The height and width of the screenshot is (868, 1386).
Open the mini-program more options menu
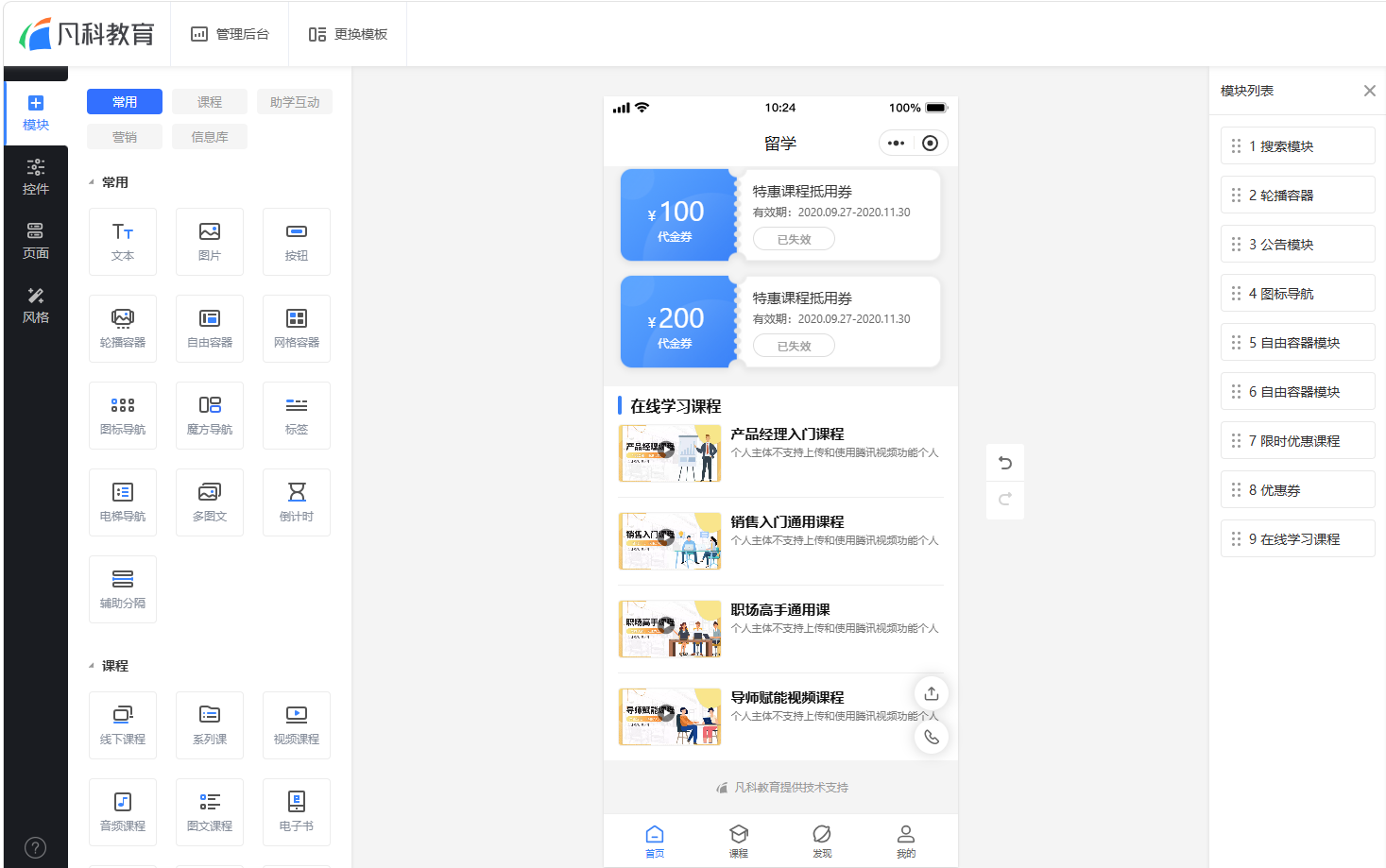point(896,143)
